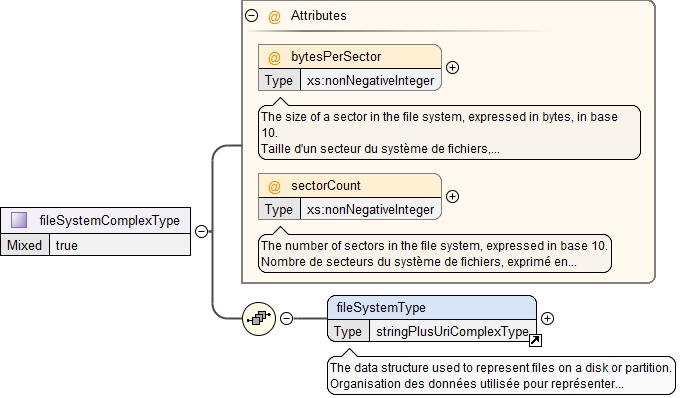The image size is (683, 398).
Task: Click the purple square fileSystemComplexType icon
Action: [19, 220]
